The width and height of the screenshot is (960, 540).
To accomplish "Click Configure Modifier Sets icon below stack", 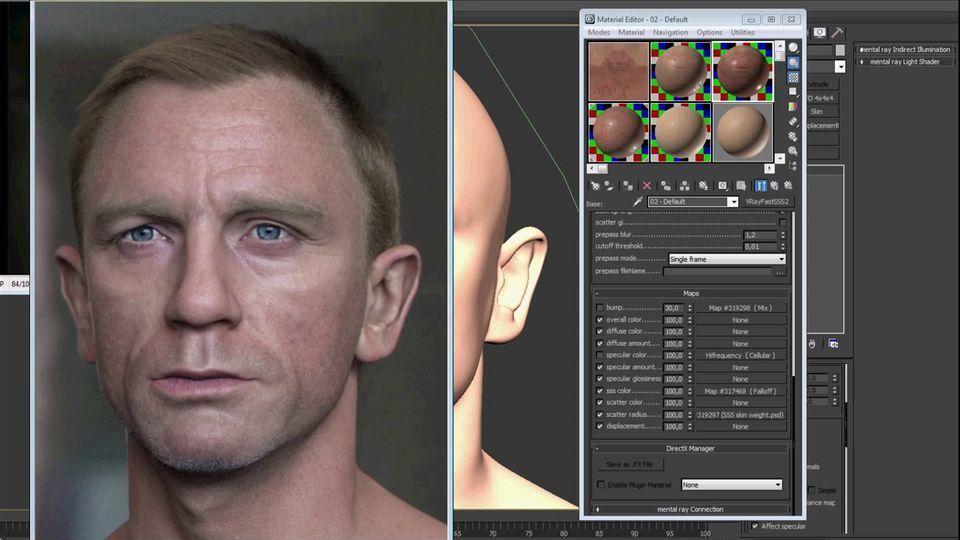I will click(833, 343).
